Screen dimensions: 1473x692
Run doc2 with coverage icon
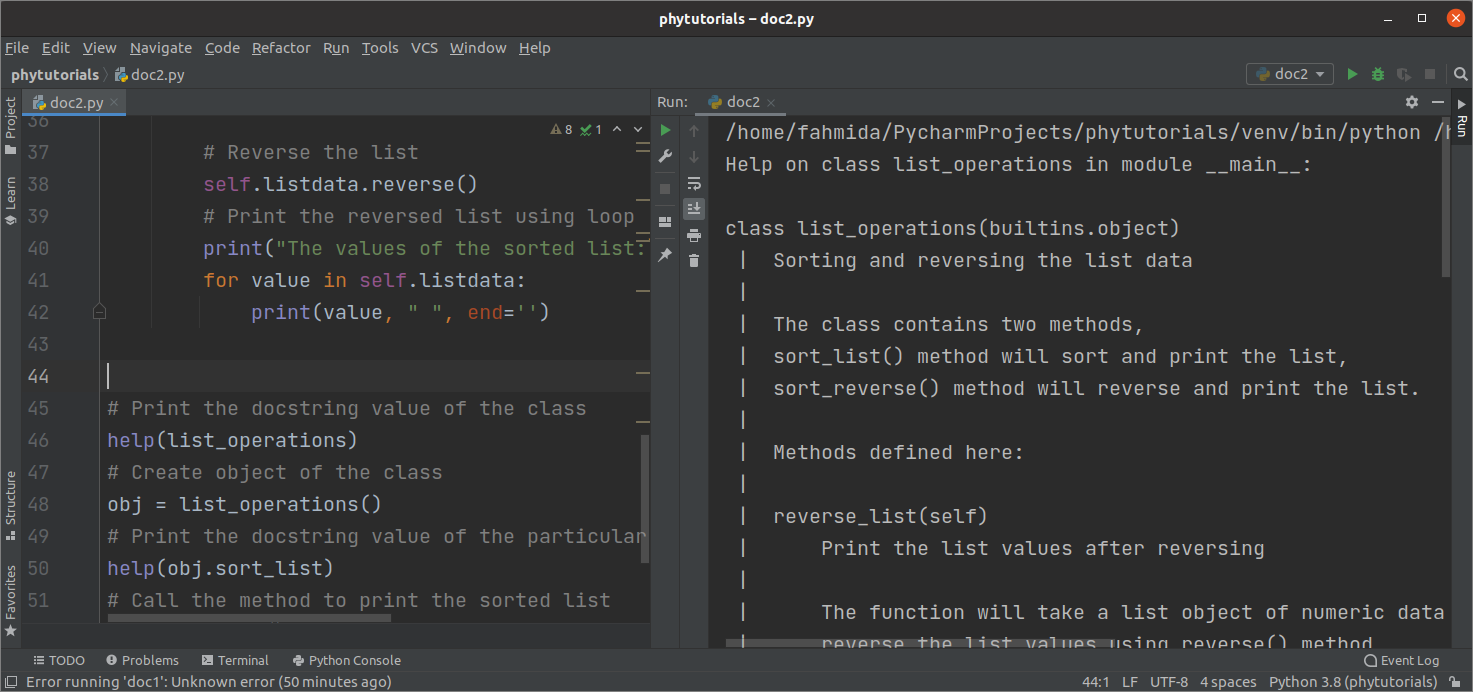click(1404, 73)
